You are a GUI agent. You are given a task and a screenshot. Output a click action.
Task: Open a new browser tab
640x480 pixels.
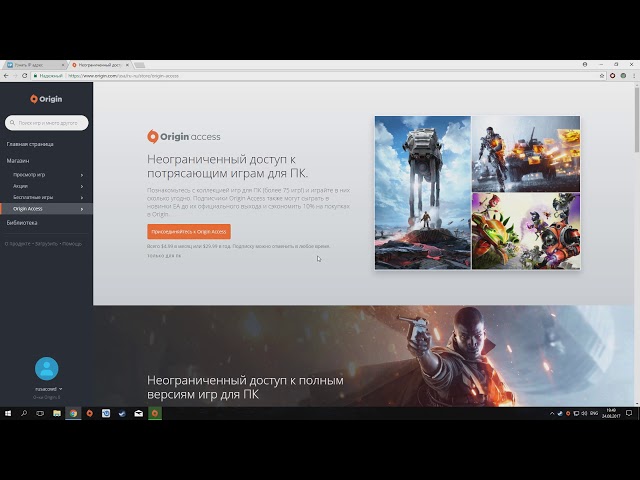tap(140, 65)
